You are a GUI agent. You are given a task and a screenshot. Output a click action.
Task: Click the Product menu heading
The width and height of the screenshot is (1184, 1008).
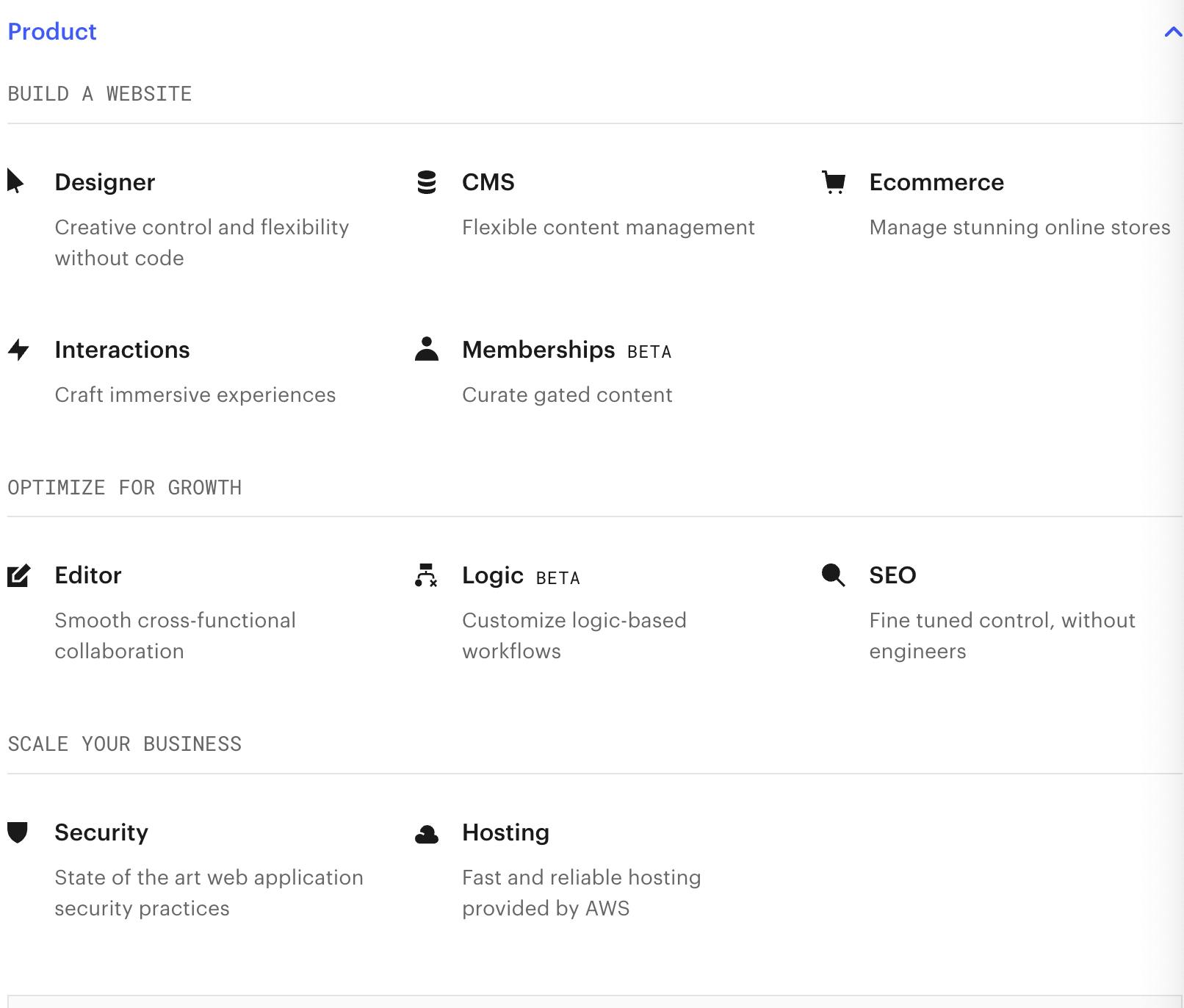click(x=52, y=32)
